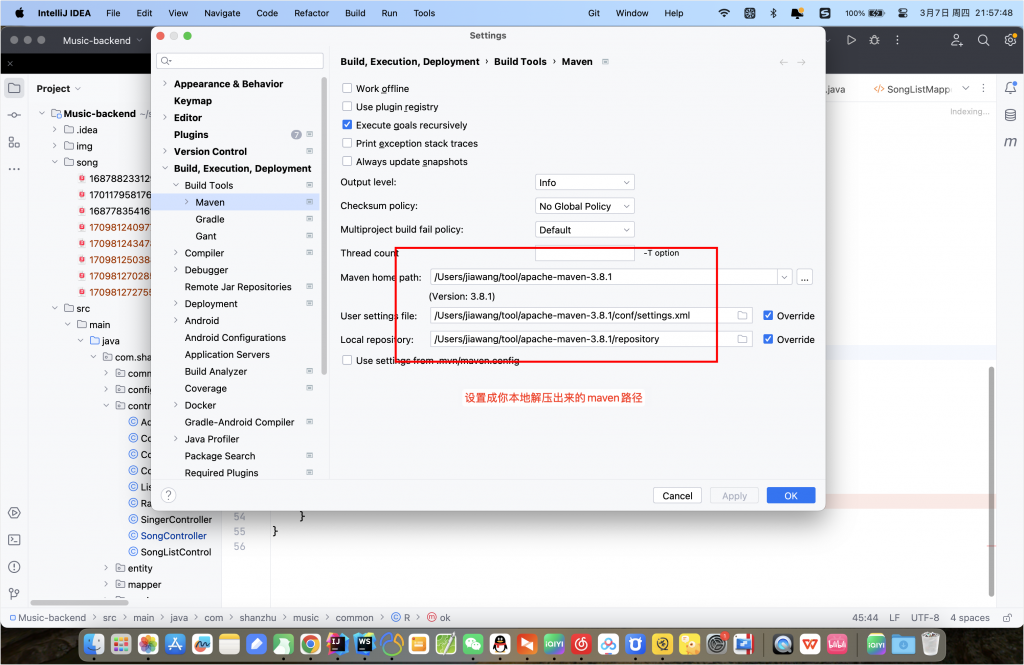Open the Refactor menu

pos(311,13)
